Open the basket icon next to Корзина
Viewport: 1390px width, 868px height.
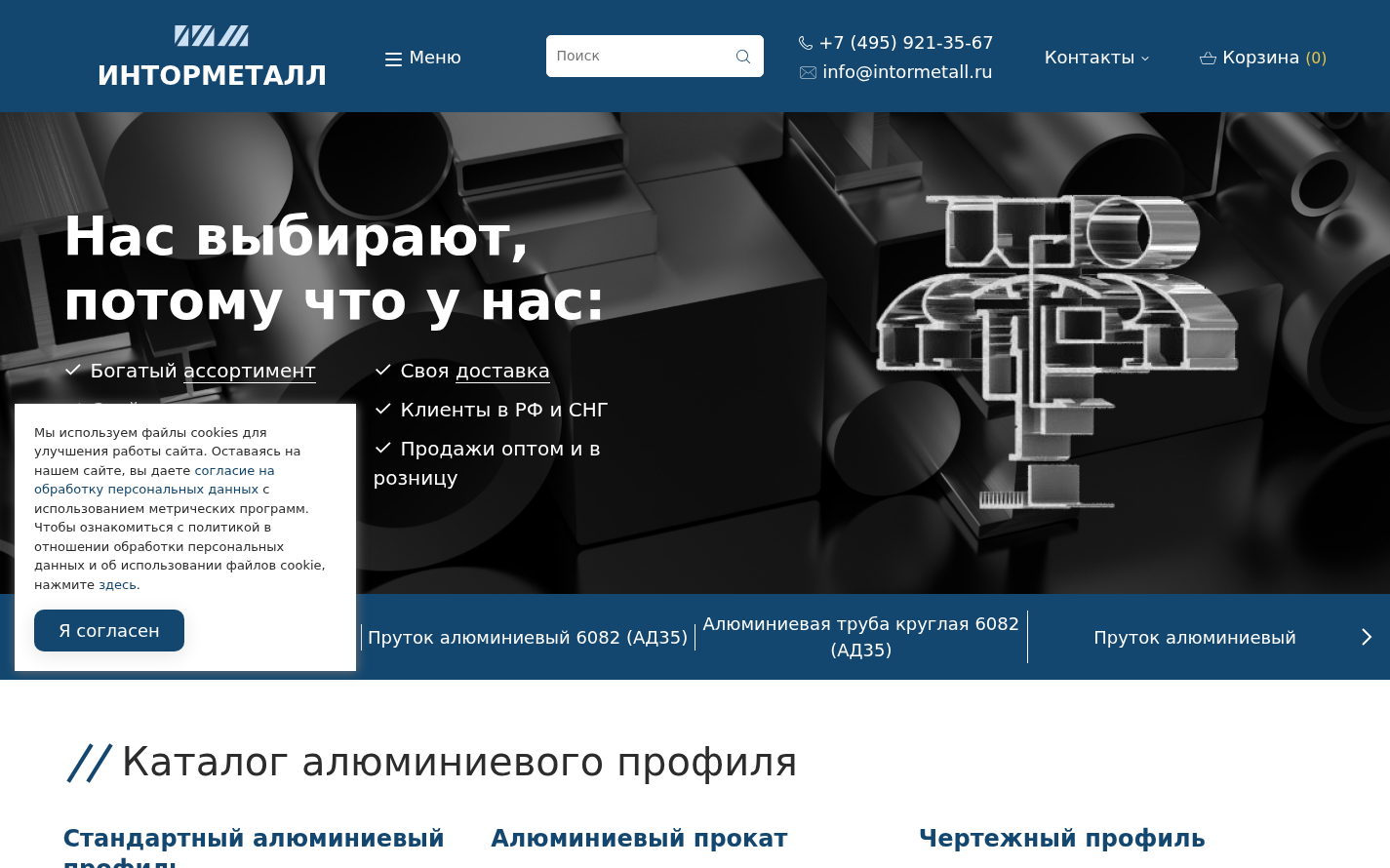(1208, 59)
